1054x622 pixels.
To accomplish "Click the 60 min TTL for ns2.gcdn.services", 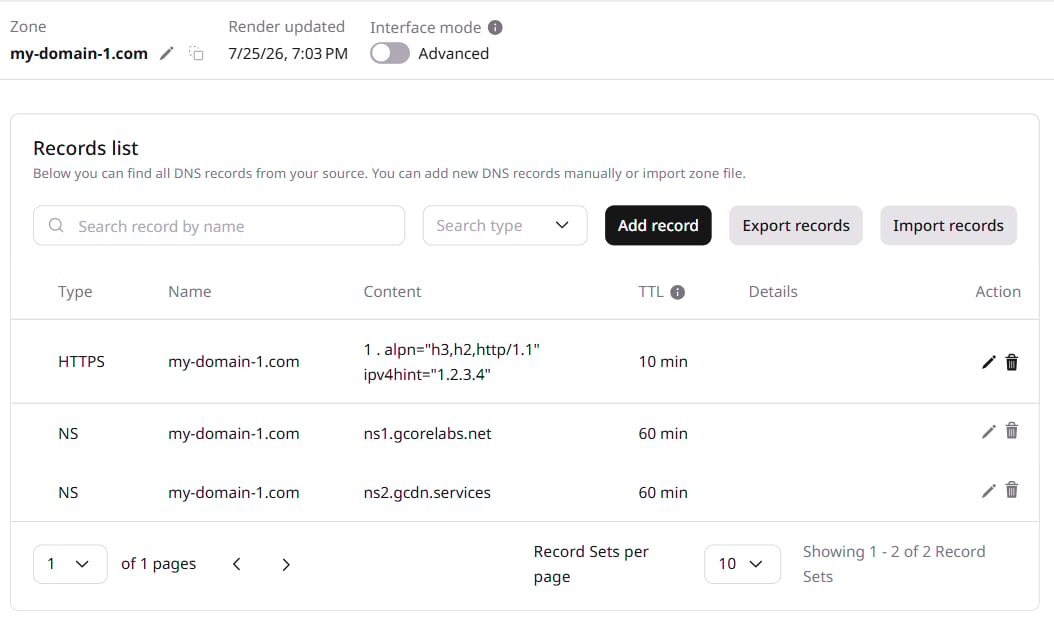I will click(663, 493).
